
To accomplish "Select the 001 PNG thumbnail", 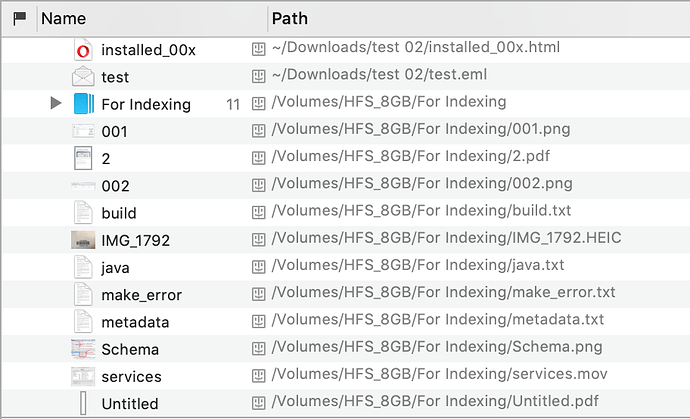I will tap(83, 131).
